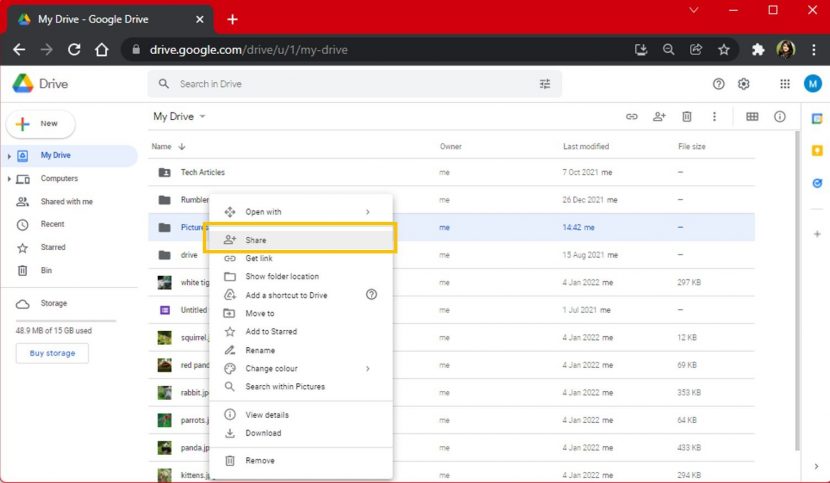The image size is (830, 483).
Task: Click the storage usage bar
Action: 66,321
